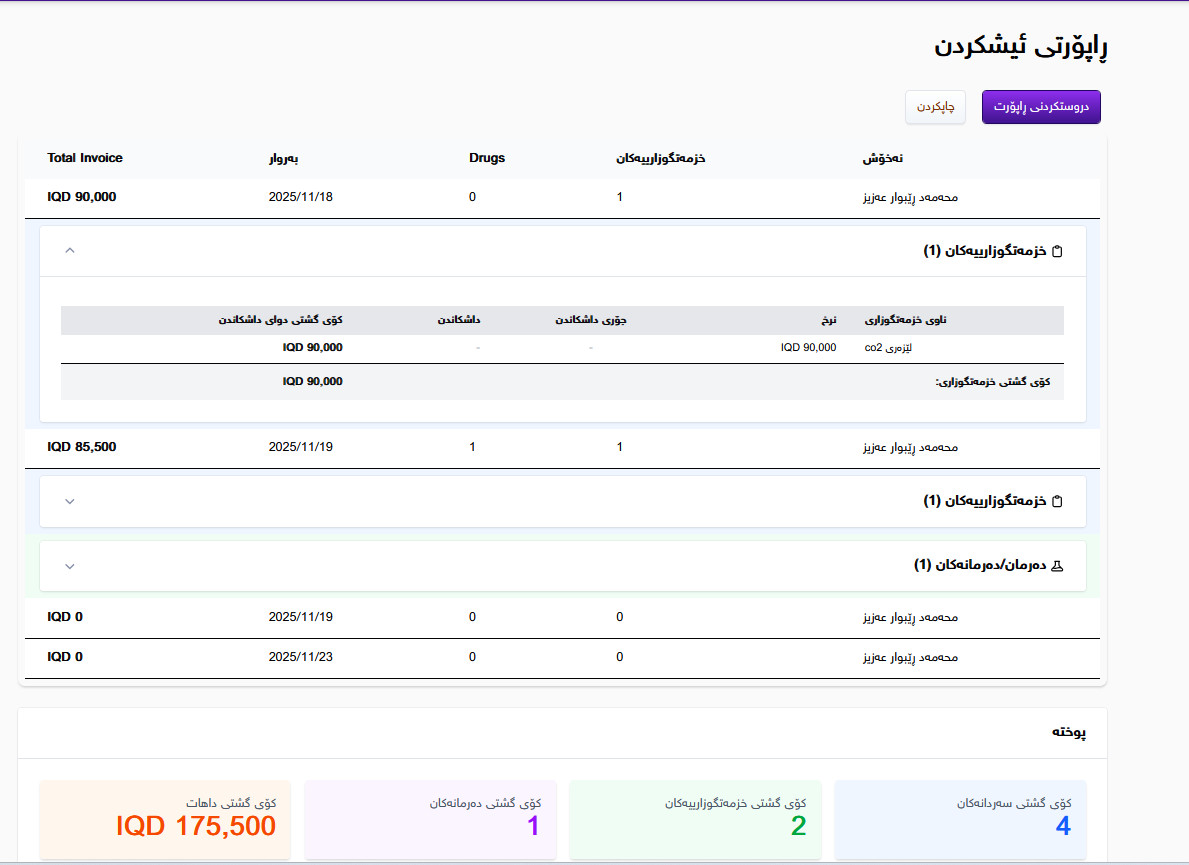Click the clipboard icon of the second خزمەتگوزارییەکان (1) panel
This screenshot has height=865, width=1189.
tap(1058, 501)
